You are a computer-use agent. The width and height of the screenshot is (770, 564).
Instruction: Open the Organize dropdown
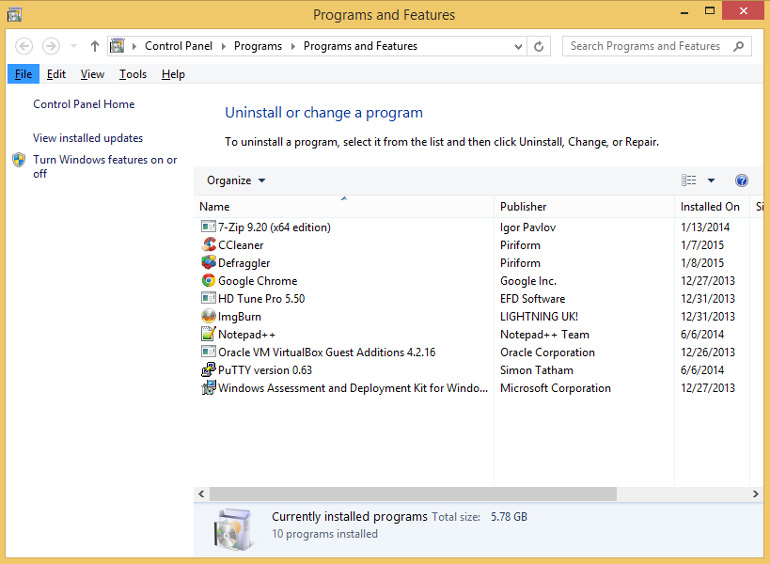(236, 180)
